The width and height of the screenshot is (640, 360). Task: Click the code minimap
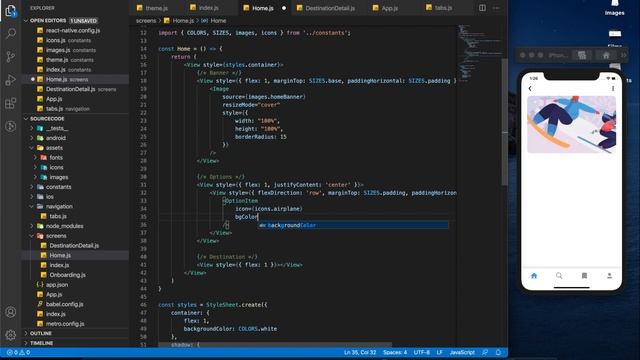[478, 53]
